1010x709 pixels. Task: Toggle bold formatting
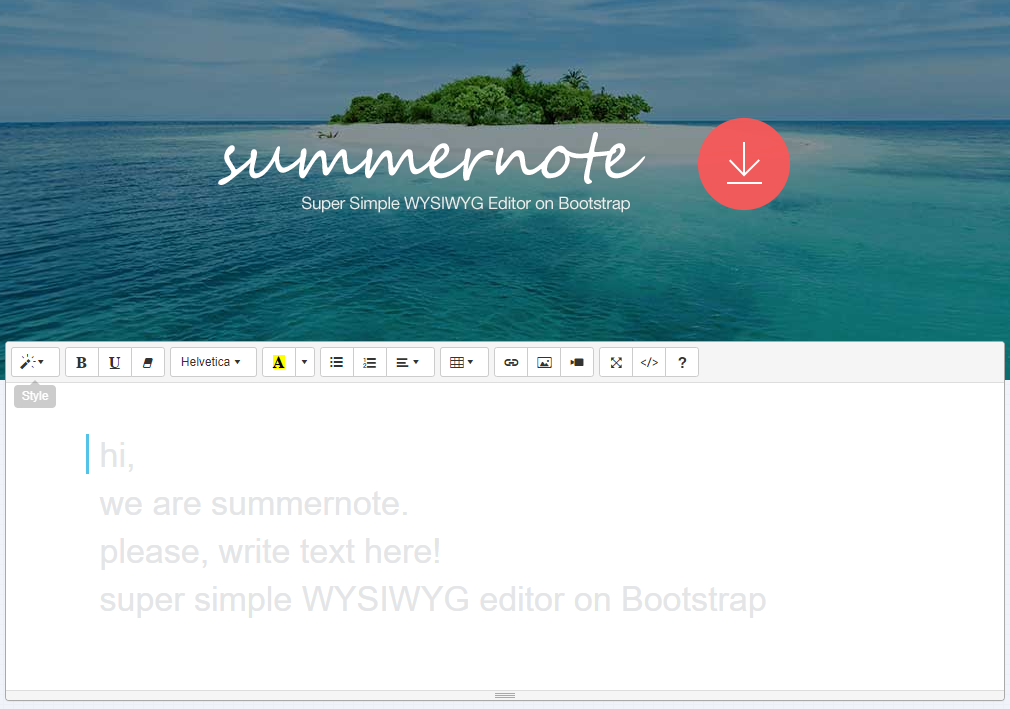pos(82,362)
